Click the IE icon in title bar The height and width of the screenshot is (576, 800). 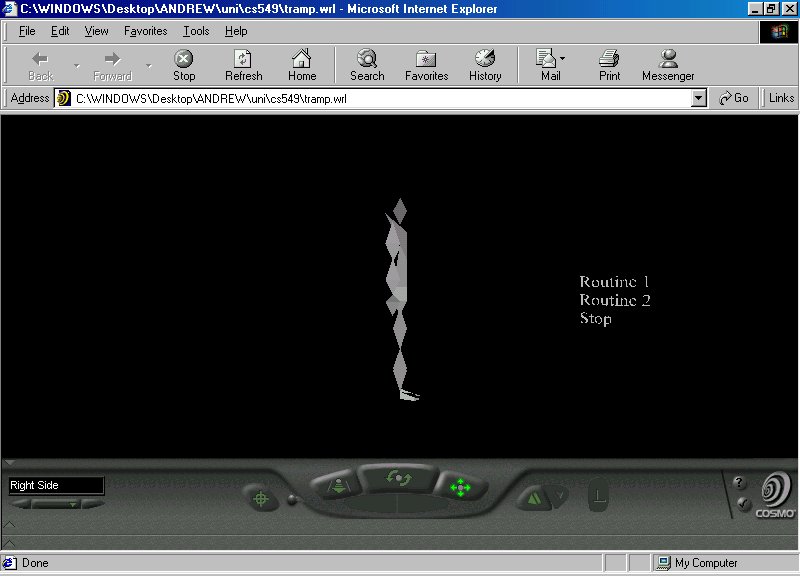(x=9, y=9)
